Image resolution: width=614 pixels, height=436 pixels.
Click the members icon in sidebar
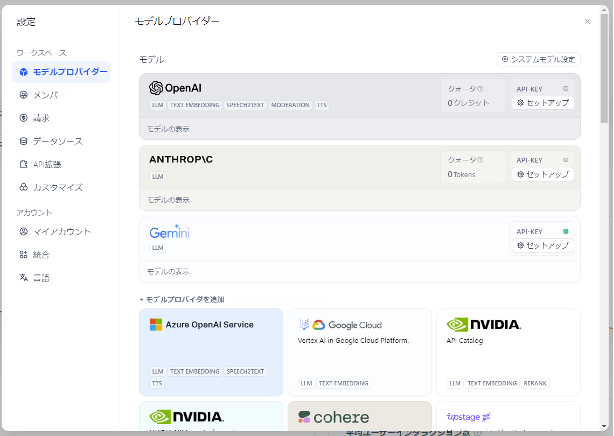pos(23,95)
